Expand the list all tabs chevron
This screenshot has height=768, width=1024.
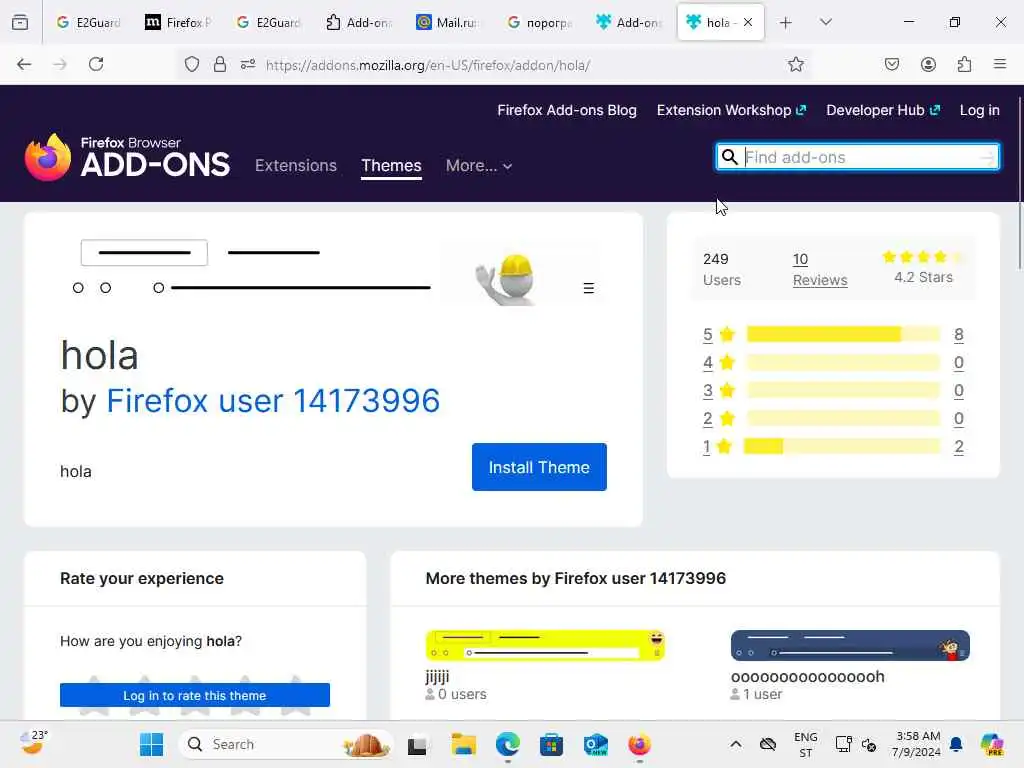[x=826, y=22]
